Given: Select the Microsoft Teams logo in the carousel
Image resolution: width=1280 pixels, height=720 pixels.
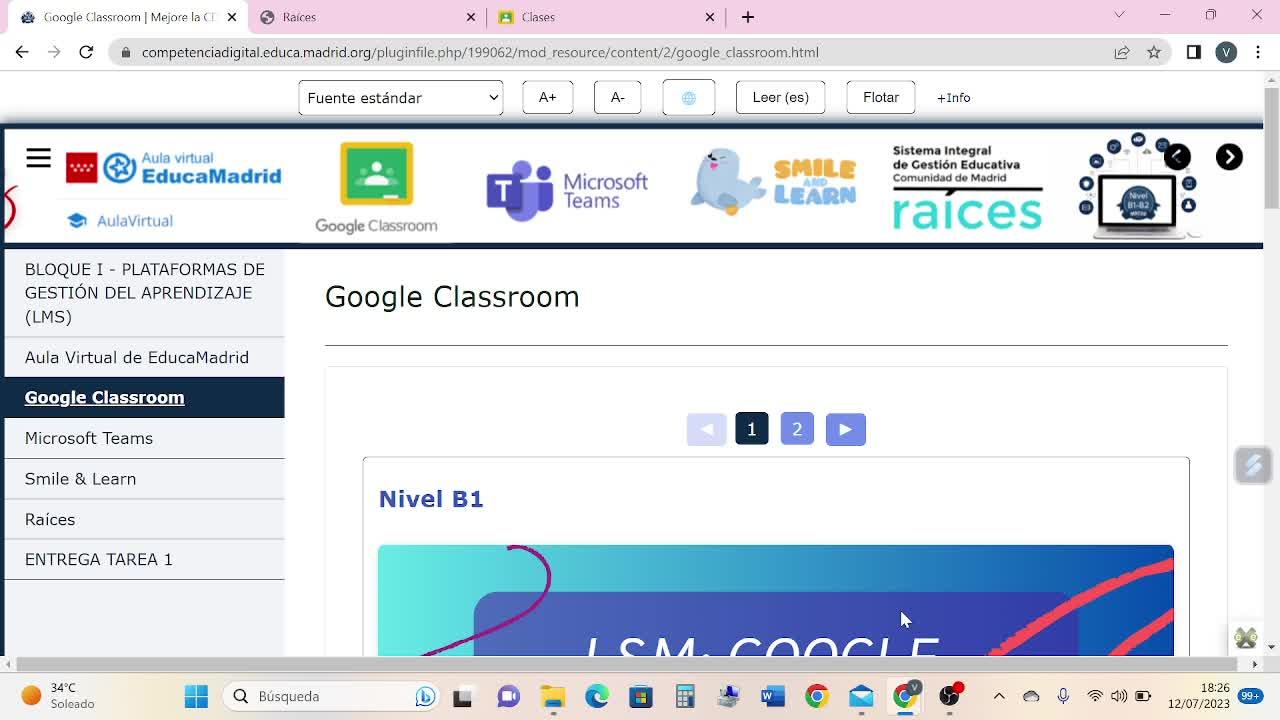Looking at the screenshot, I should (567, 189).
